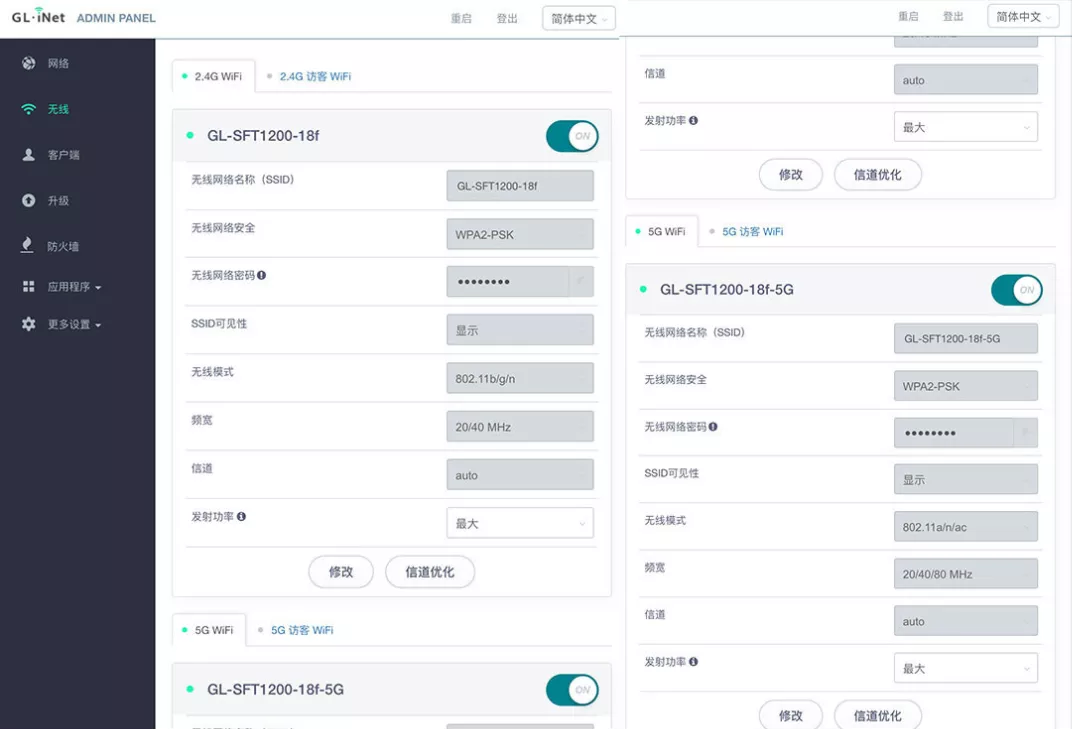Screen dimensions: 1078x735
Task: Select the 无线 wireless WiFi icon
Action: pyautogui.click(x=28, y=109)
